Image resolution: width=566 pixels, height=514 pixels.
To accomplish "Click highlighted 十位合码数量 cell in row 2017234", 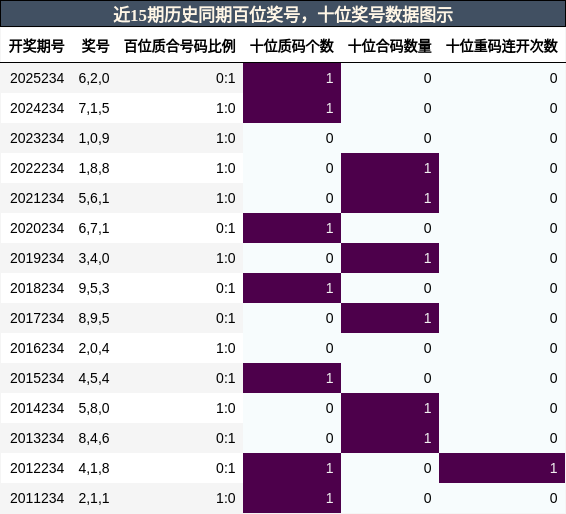I will (x=390, y=318).
